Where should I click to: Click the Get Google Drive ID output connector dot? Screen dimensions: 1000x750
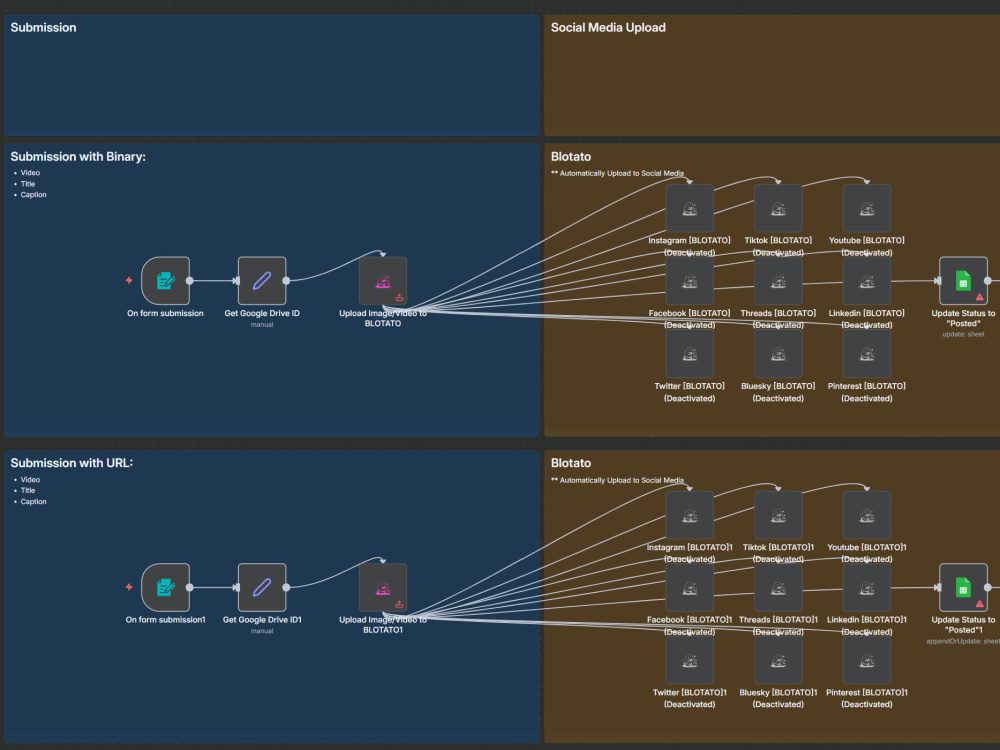[x=286, y=281]
